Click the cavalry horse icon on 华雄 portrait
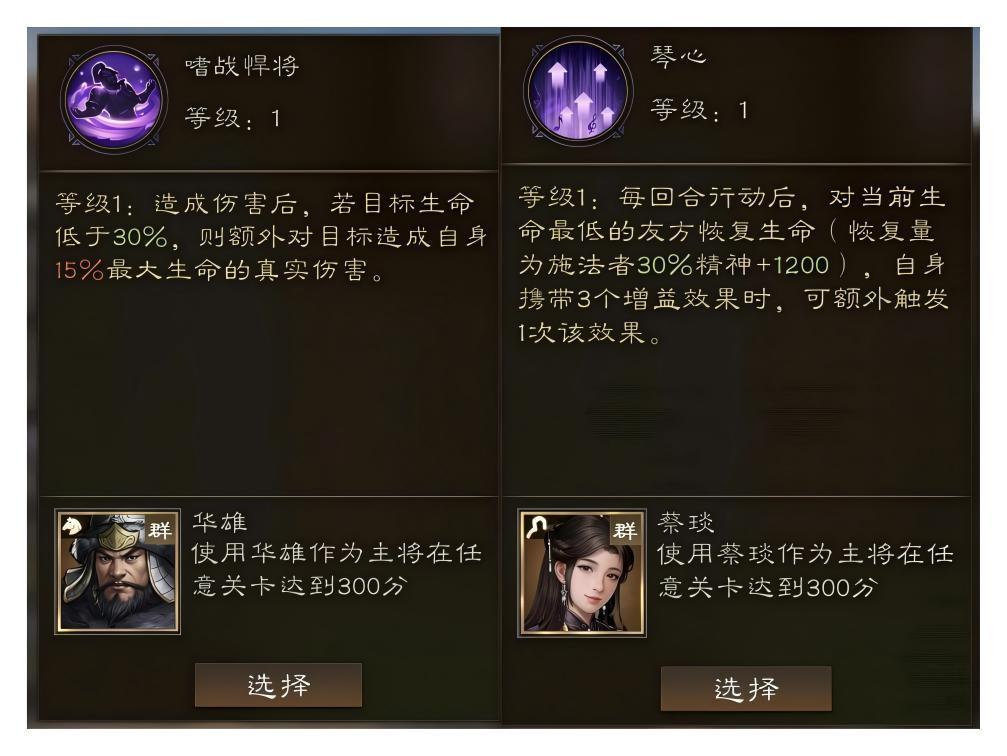The height and width of the screenshot is (756, 1007). 72,527
